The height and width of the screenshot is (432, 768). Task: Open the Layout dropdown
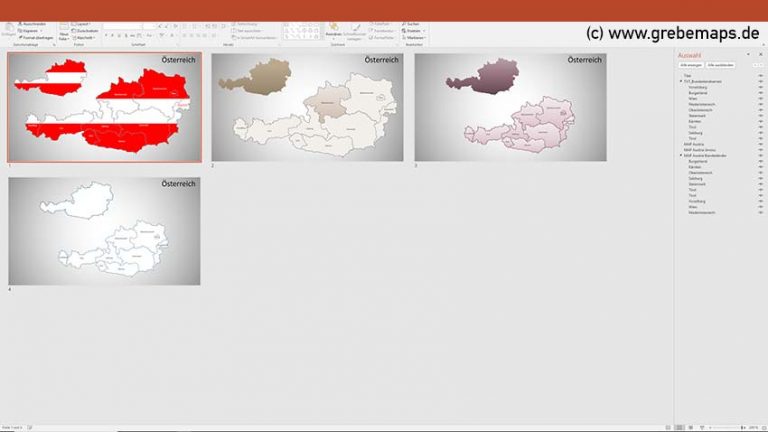click(x=81, y=24)
